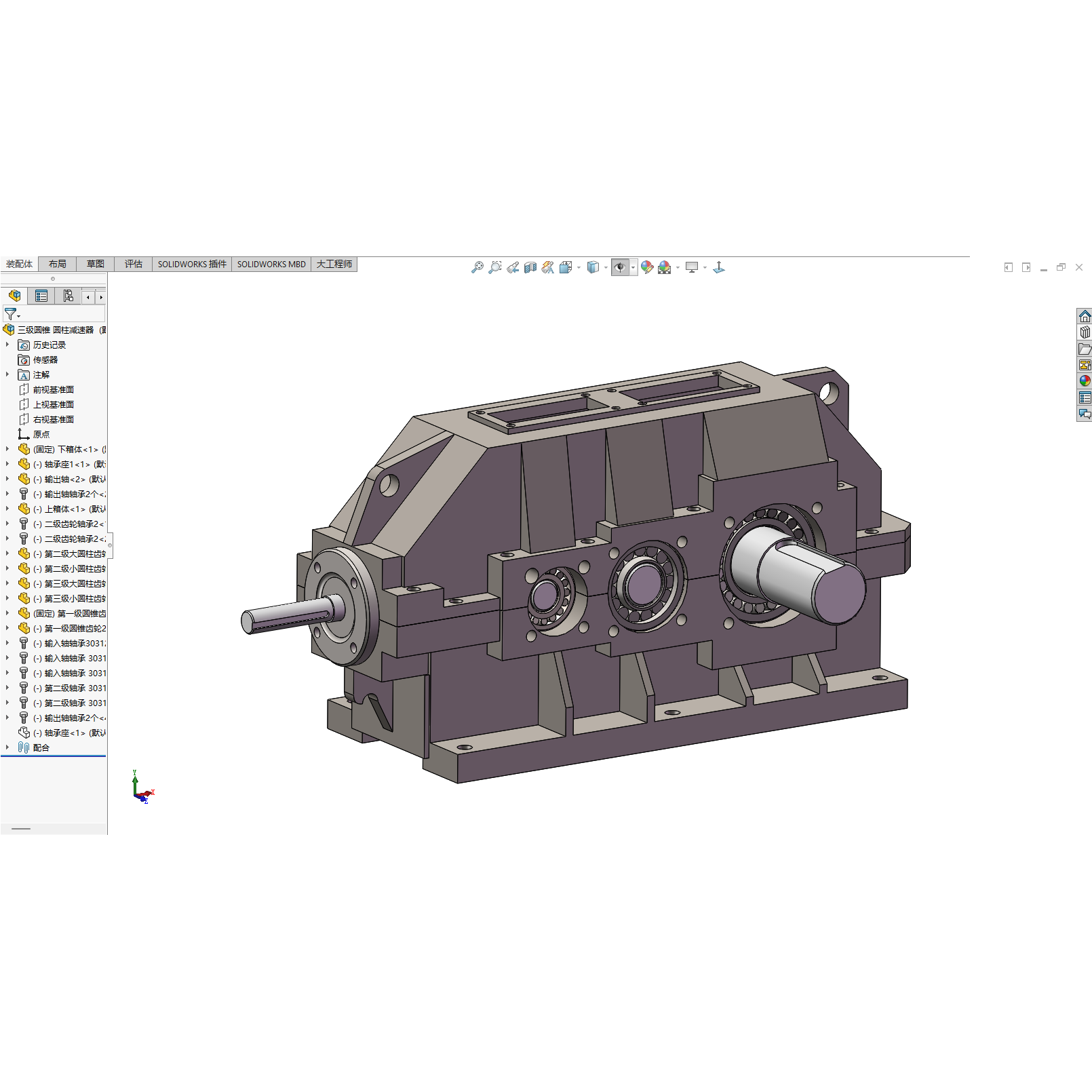The image size is (1092, 1092).
Task: Expand the 历史记录 folder
Action: point(7,345)
